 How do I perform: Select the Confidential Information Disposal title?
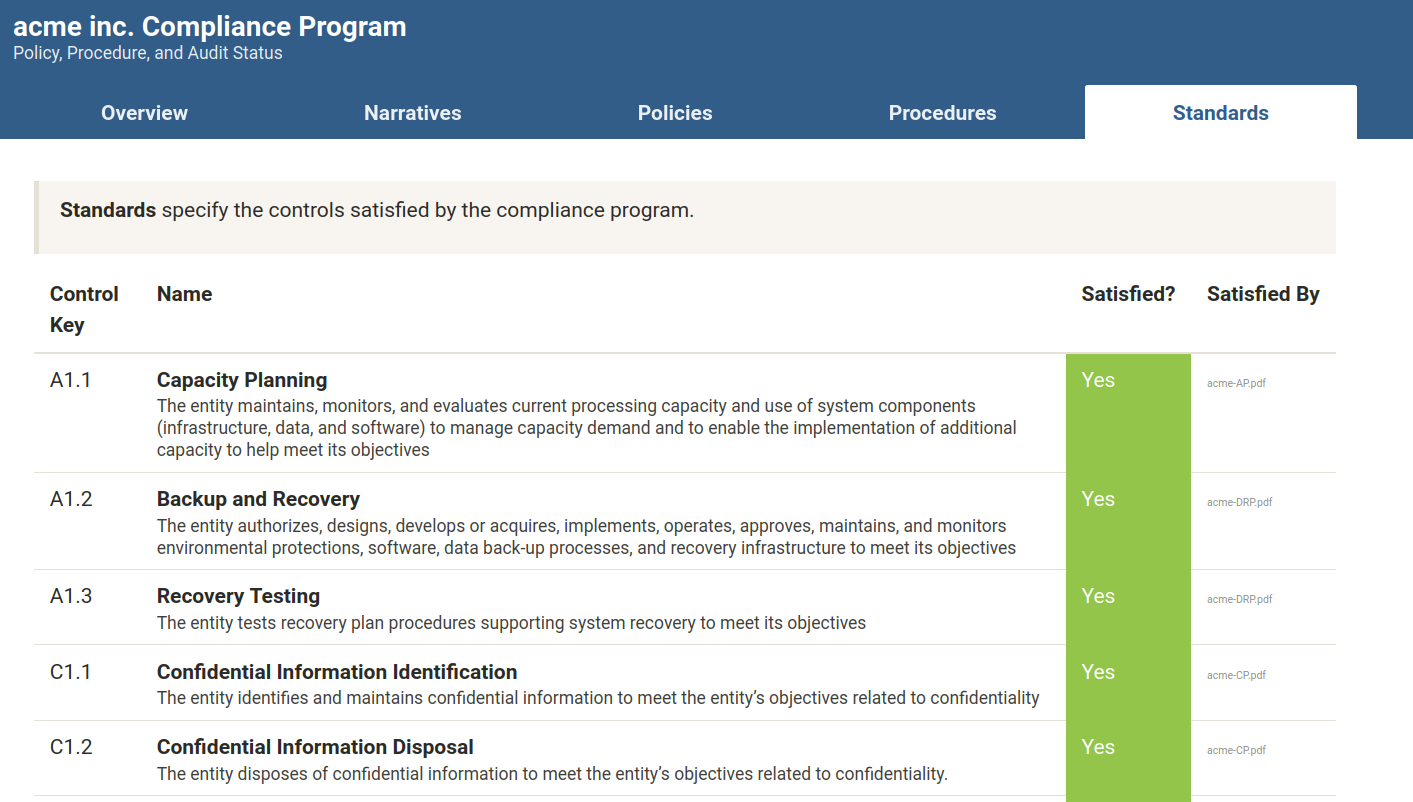tap(315, 747)
